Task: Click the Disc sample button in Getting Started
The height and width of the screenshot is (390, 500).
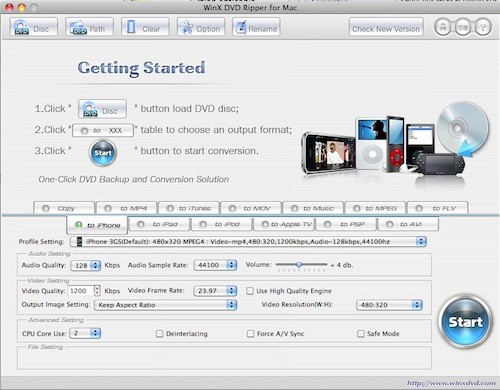Action: (x=102, y=109)
